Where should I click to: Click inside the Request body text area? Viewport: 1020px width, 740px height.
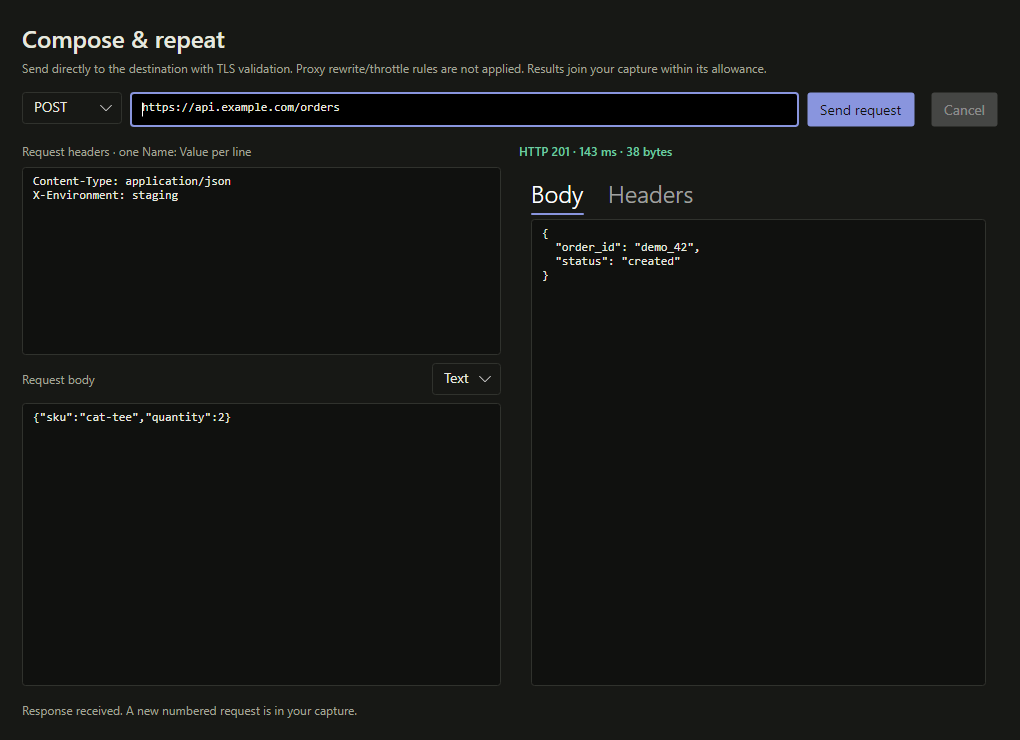(262, 544)
